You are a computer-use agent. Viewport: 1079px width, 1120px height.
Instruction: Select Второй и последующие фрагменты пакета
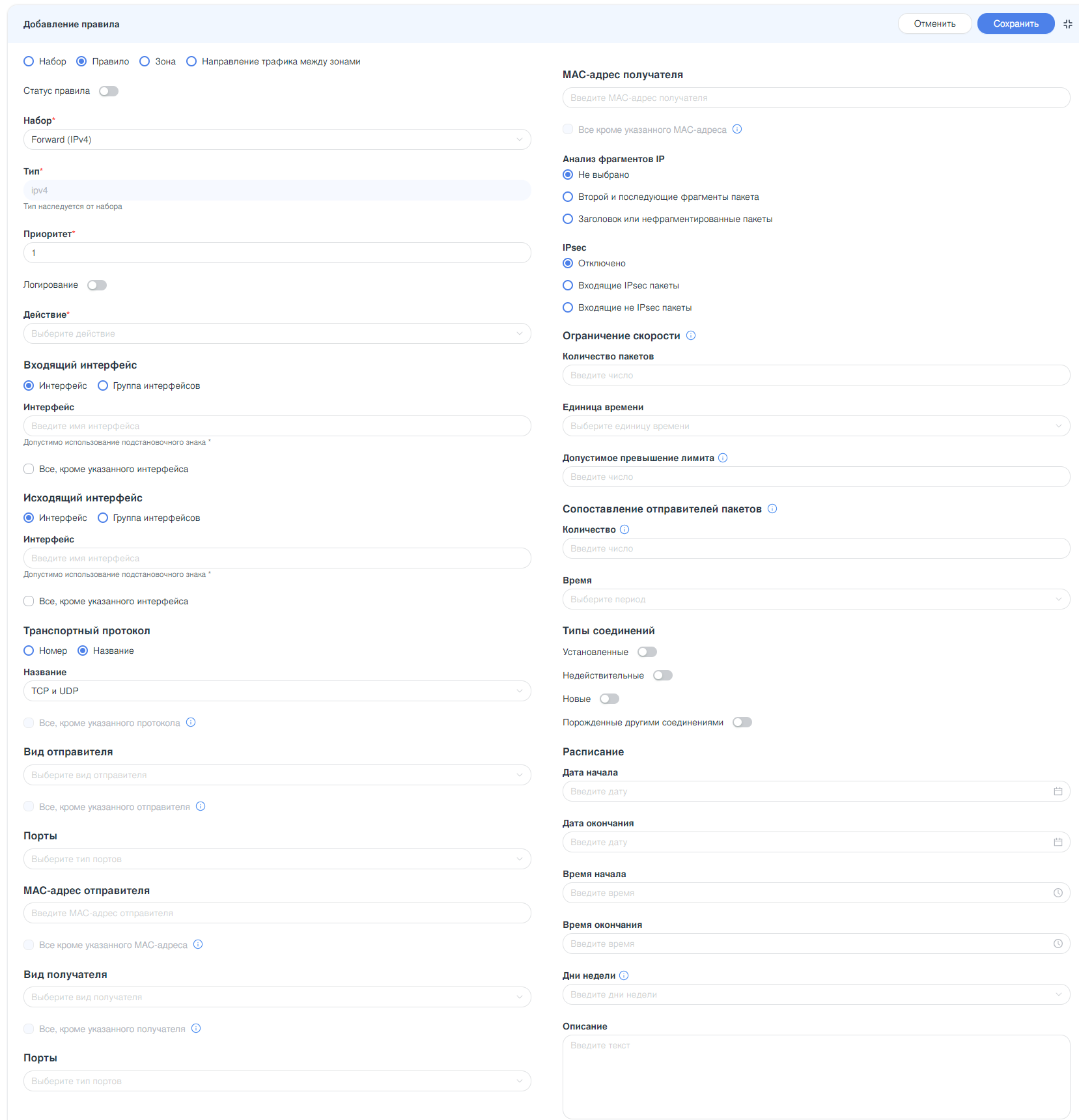click(x=568, y=197)
